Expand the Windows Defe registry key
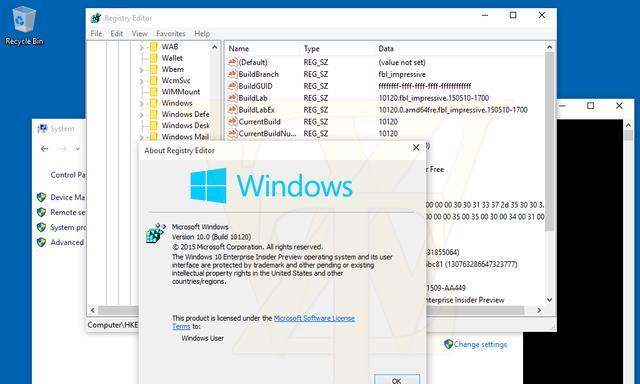 [x=142, y=115]
